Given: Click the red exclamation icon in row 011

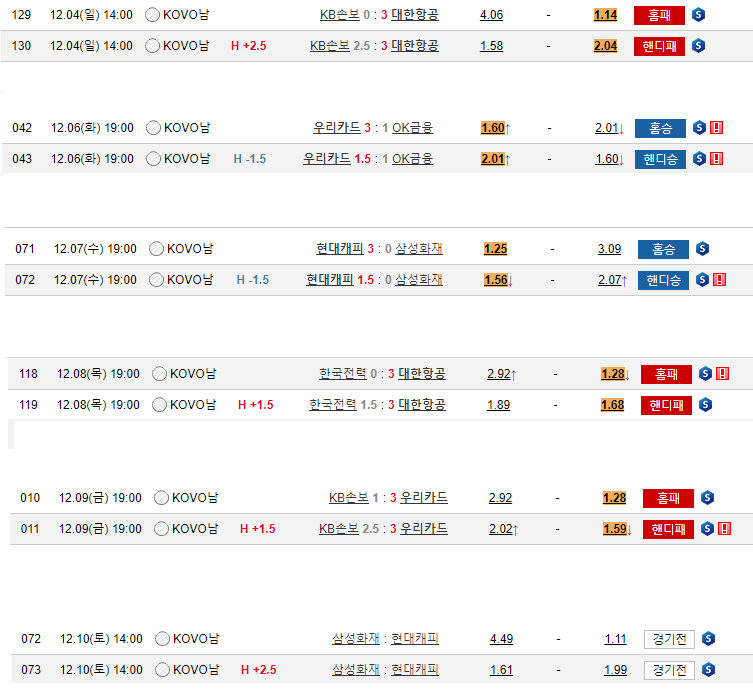Looking at the screenshot, I should tap(723, 529).
